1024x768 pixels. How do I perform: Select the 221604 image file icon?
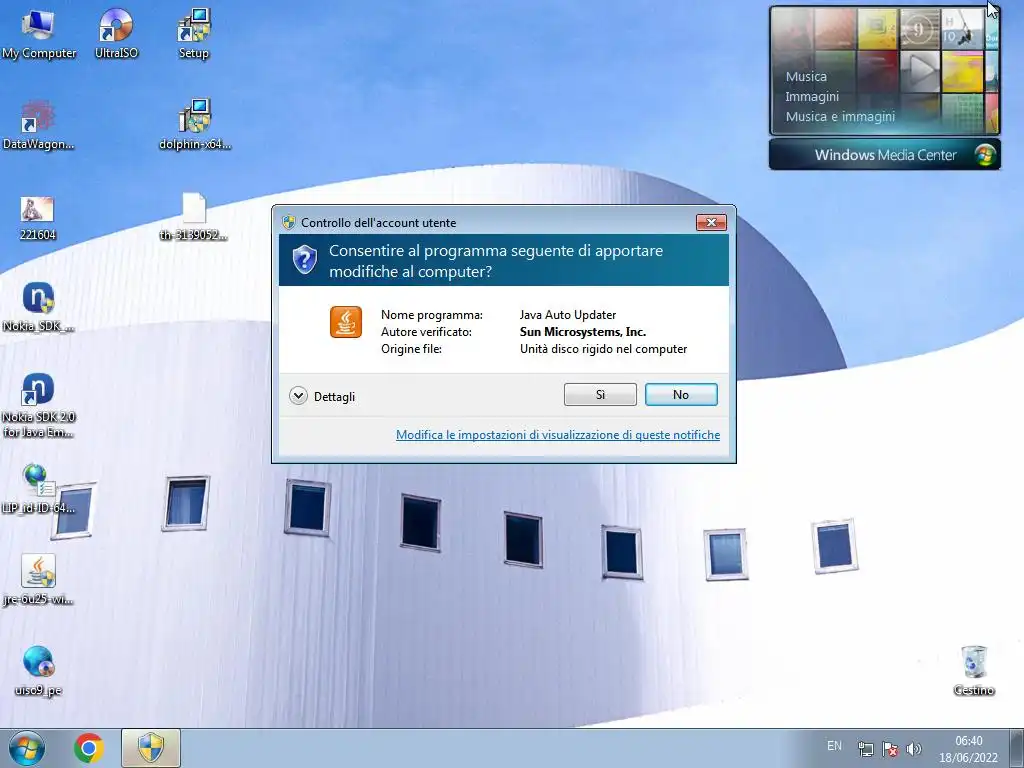(38, 218)
